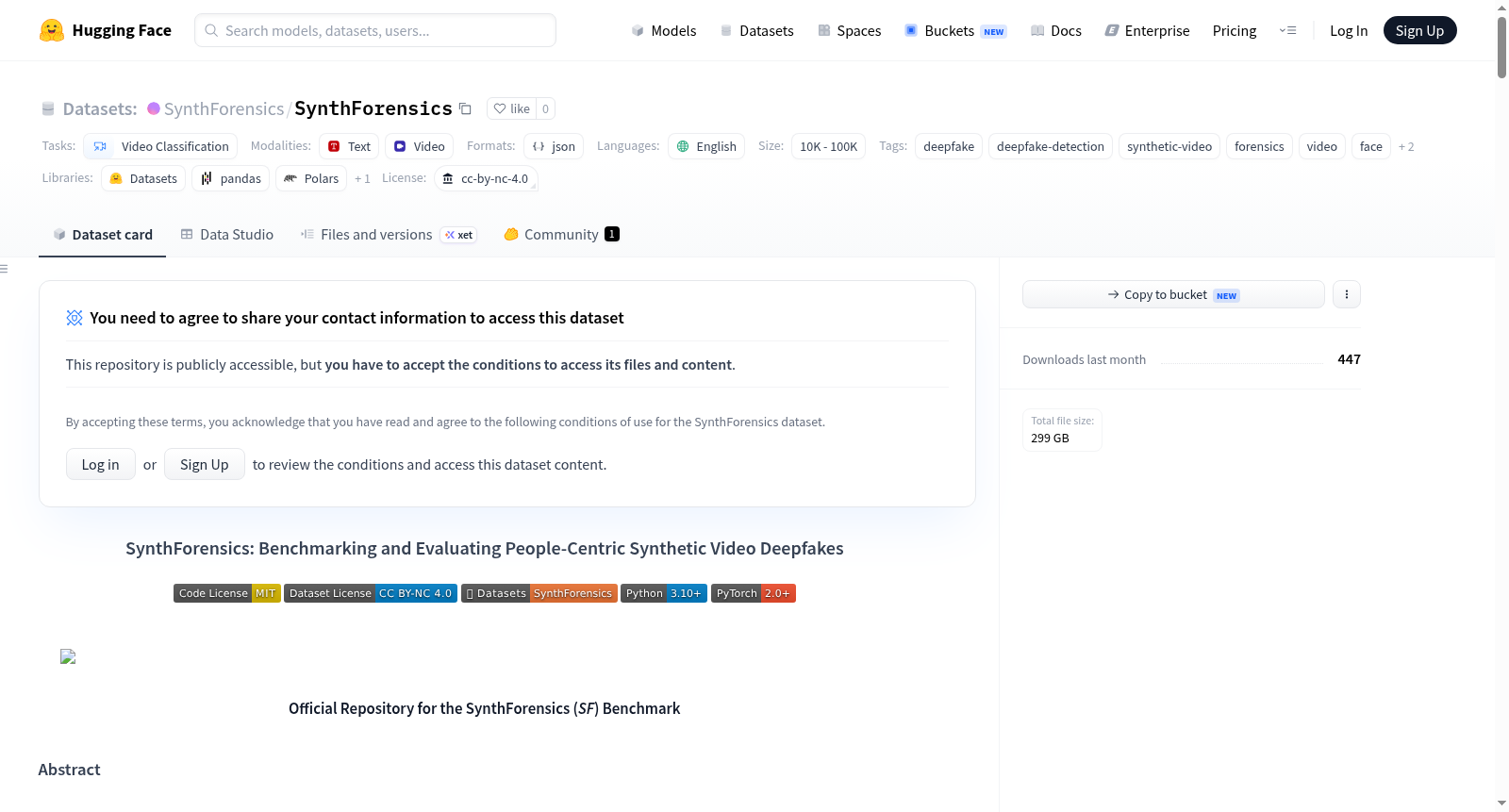Open the three-dot more options menu
The image size is (1509, 812).
pos(1347,294)
